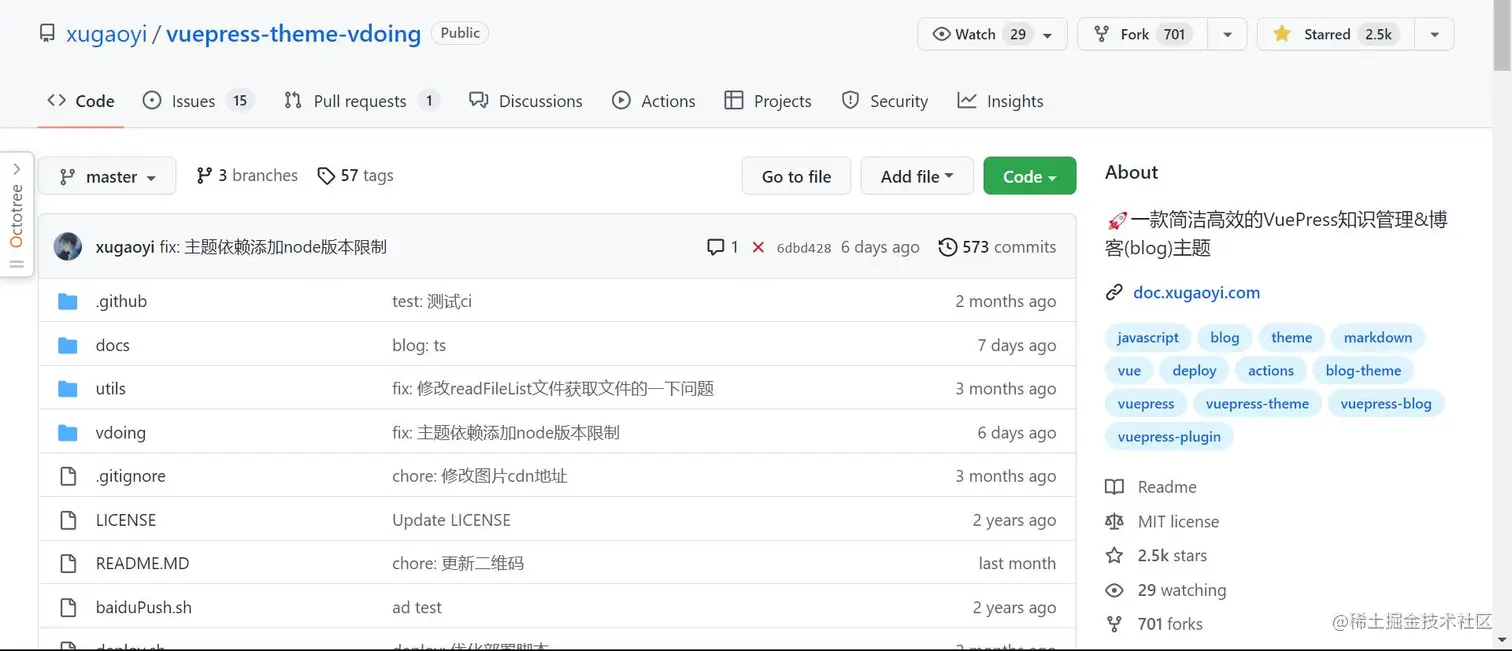The image size is (1512, 651).
Task: Click the baiduPush.sh file icon
Action: tap(68, 607)
